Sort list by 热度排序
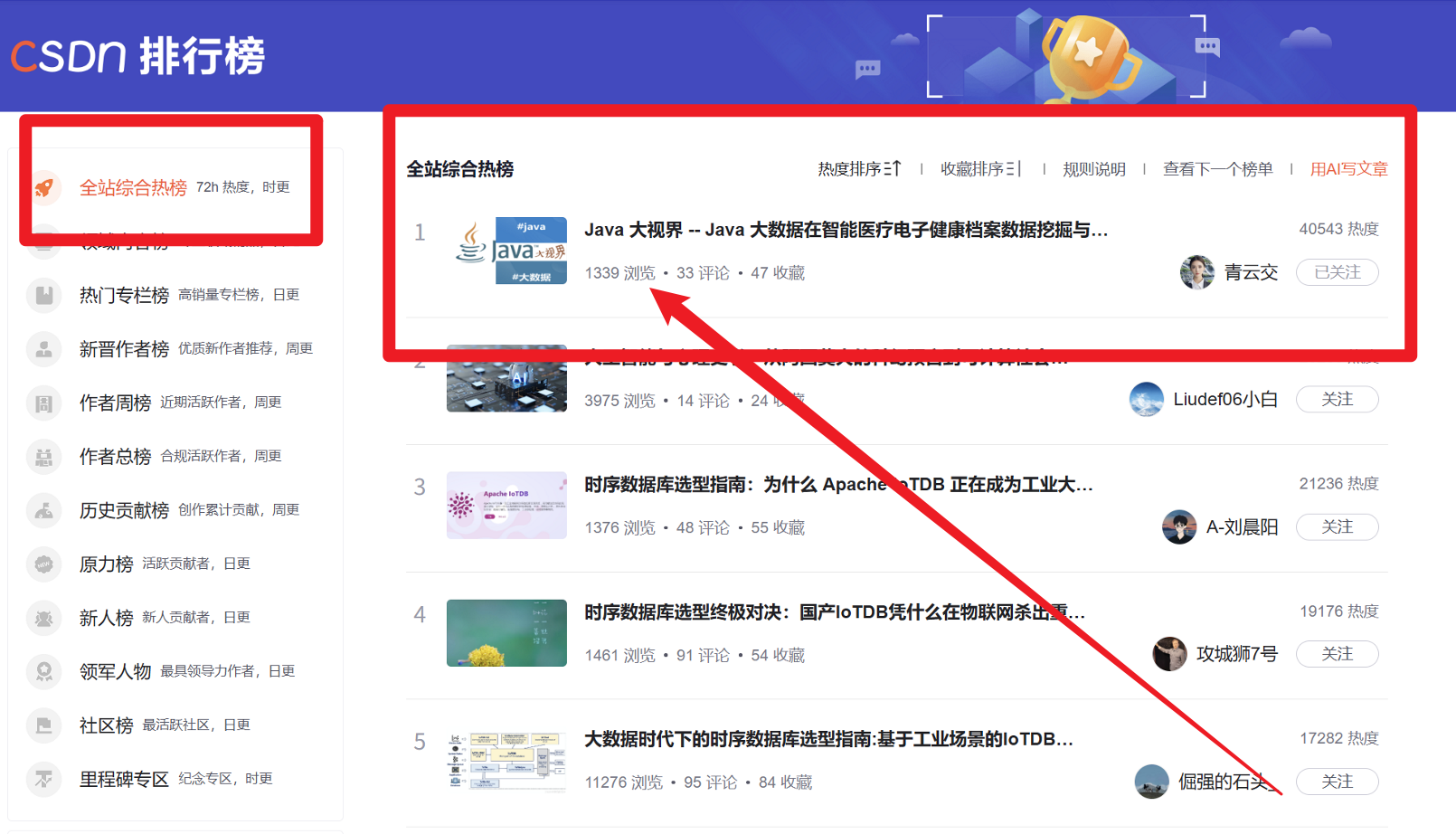The height and width of the screenshot is (834, 1456). (x=859, y=169)
